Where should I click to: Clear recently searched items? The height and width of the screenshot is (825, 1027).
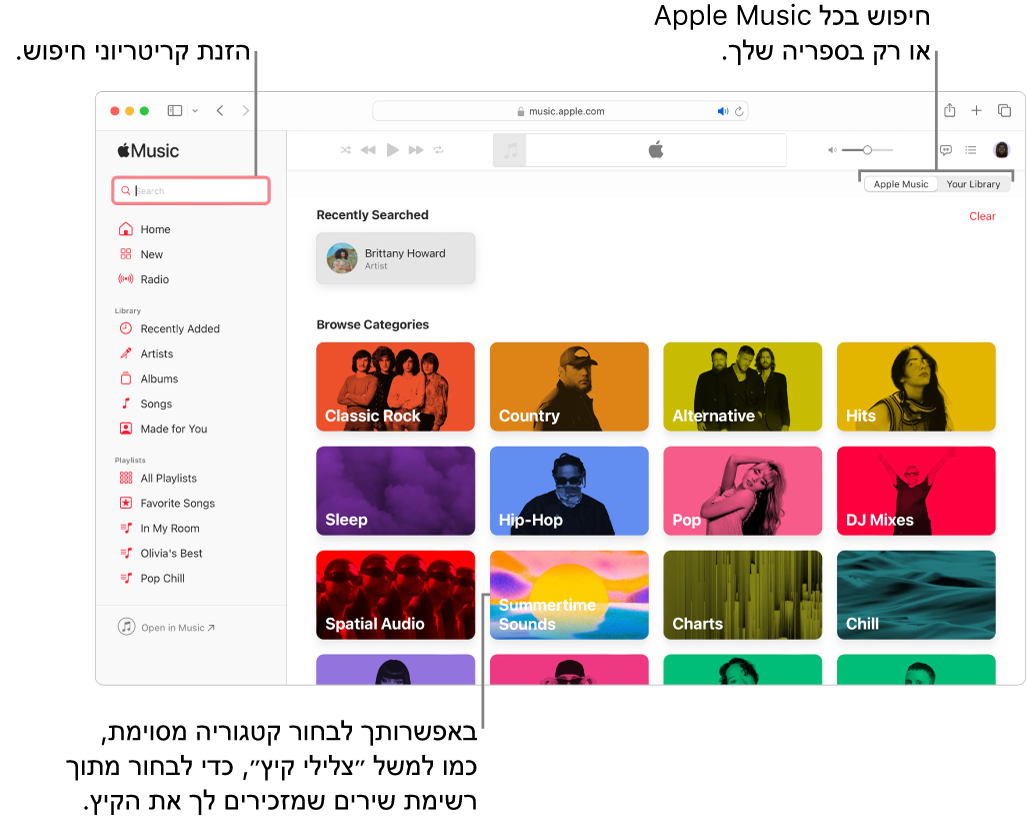[x=982, y=216]
